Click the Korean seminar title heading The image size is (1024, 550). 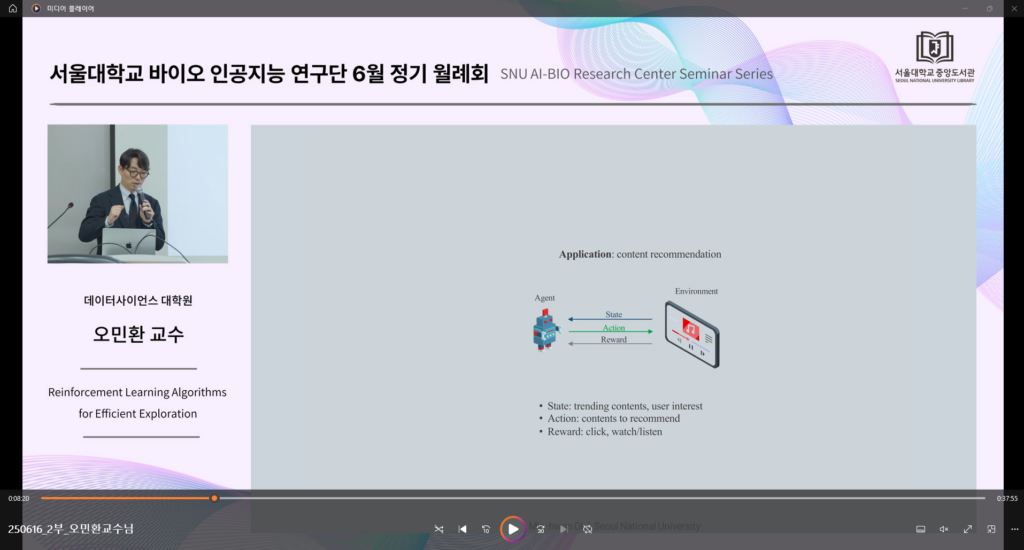[x=269, y=73]
